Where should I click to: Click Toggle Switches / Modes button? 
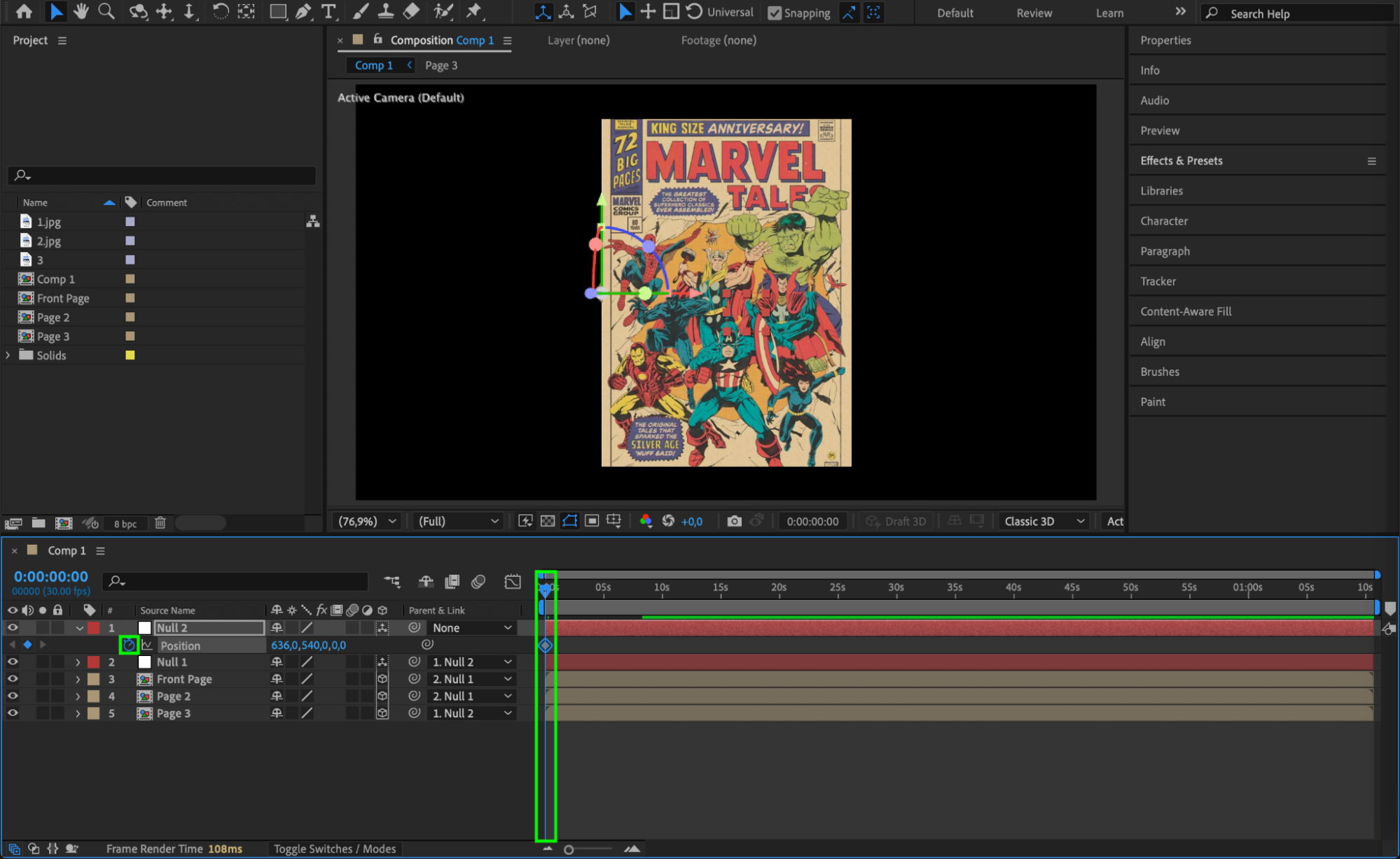(x=335, y=848)
